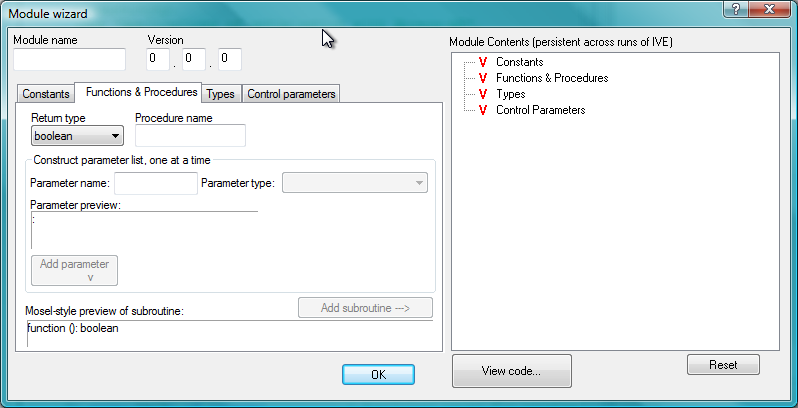Close the Module wizard dialog
798x408 pixels.
771,8
